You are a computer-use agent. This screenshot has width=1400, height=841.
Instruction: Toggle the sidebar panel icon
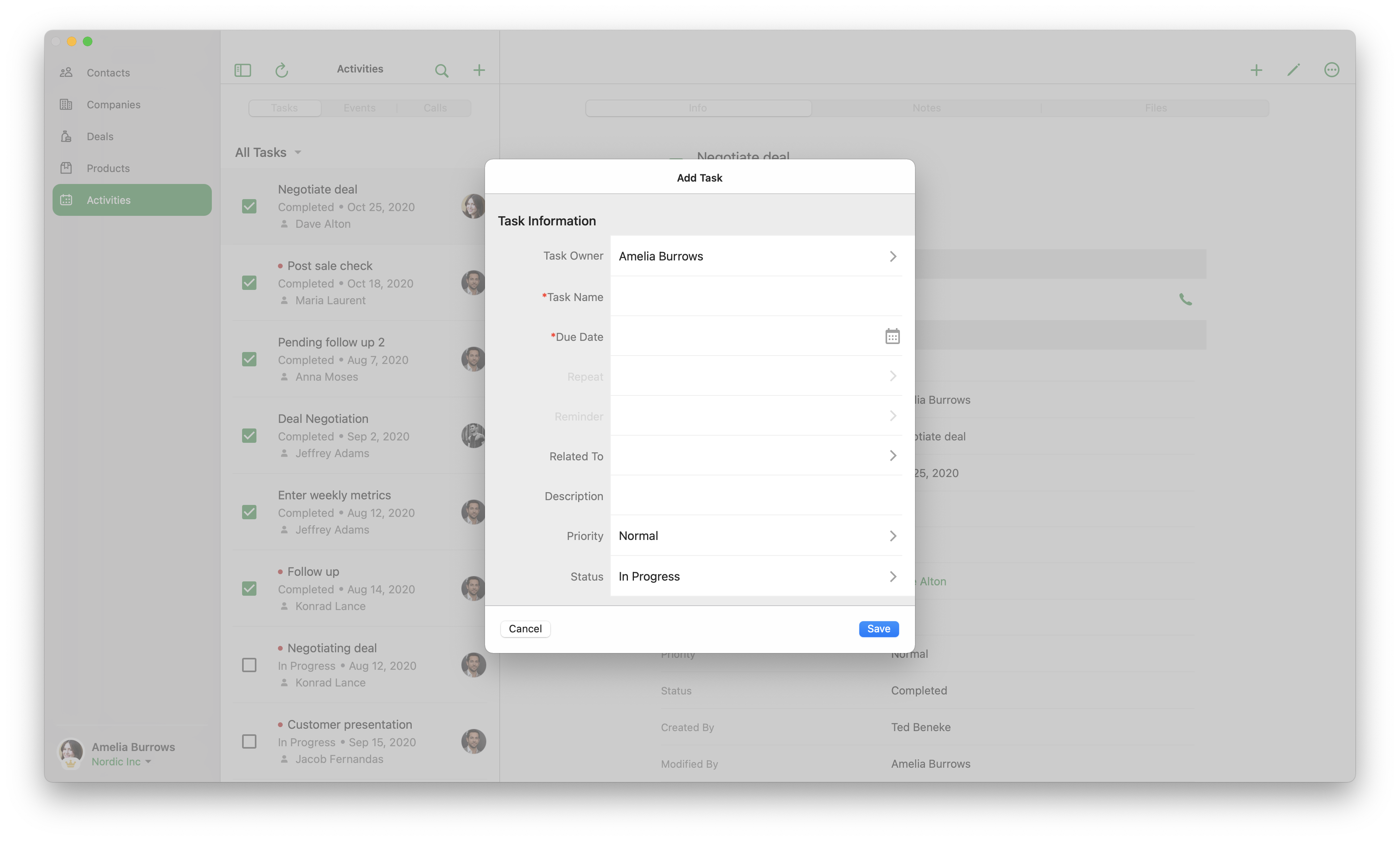click(x=242, y=70)
